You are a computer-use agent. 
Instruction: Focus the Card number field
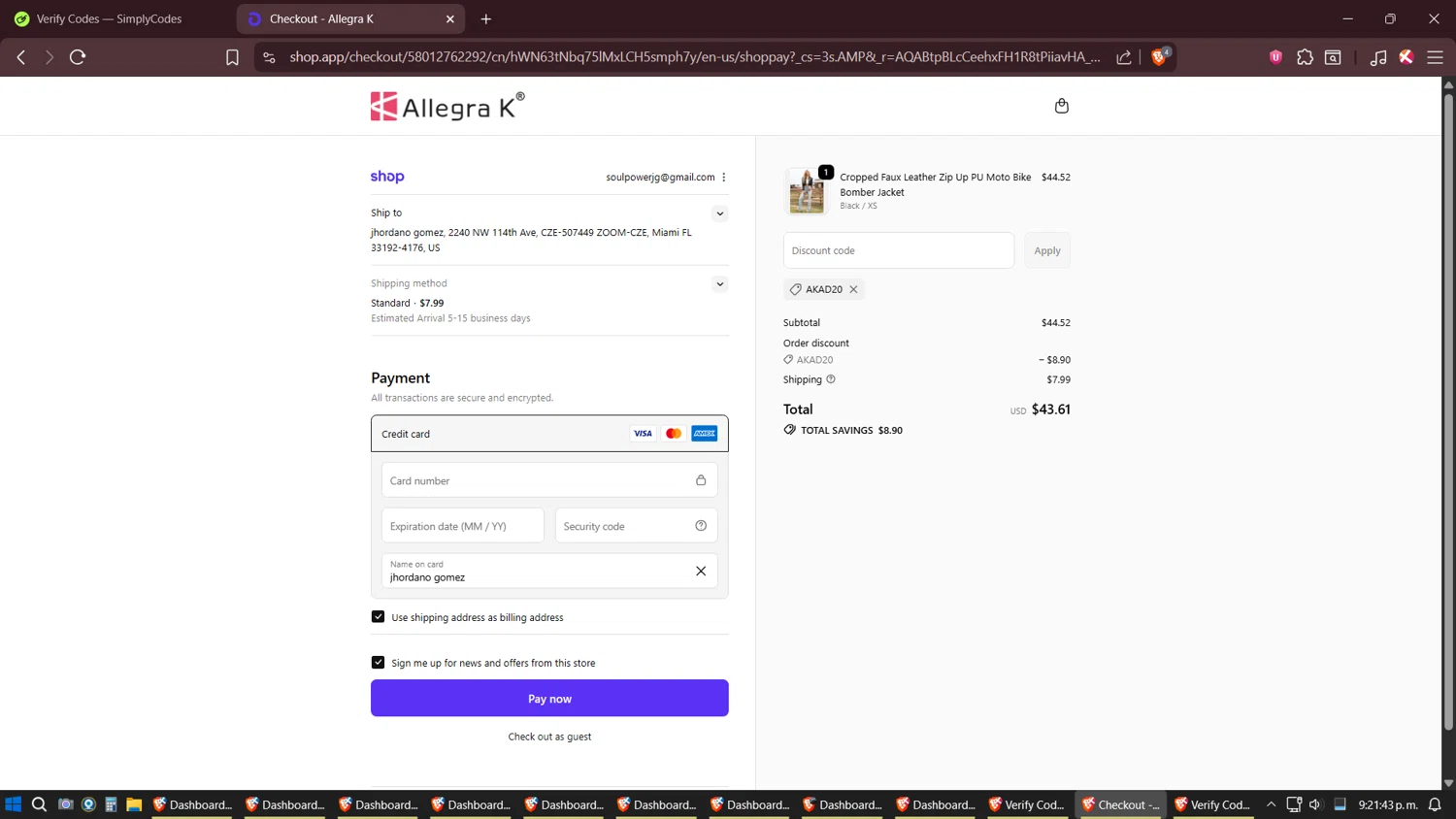click(x=549, y=480)
